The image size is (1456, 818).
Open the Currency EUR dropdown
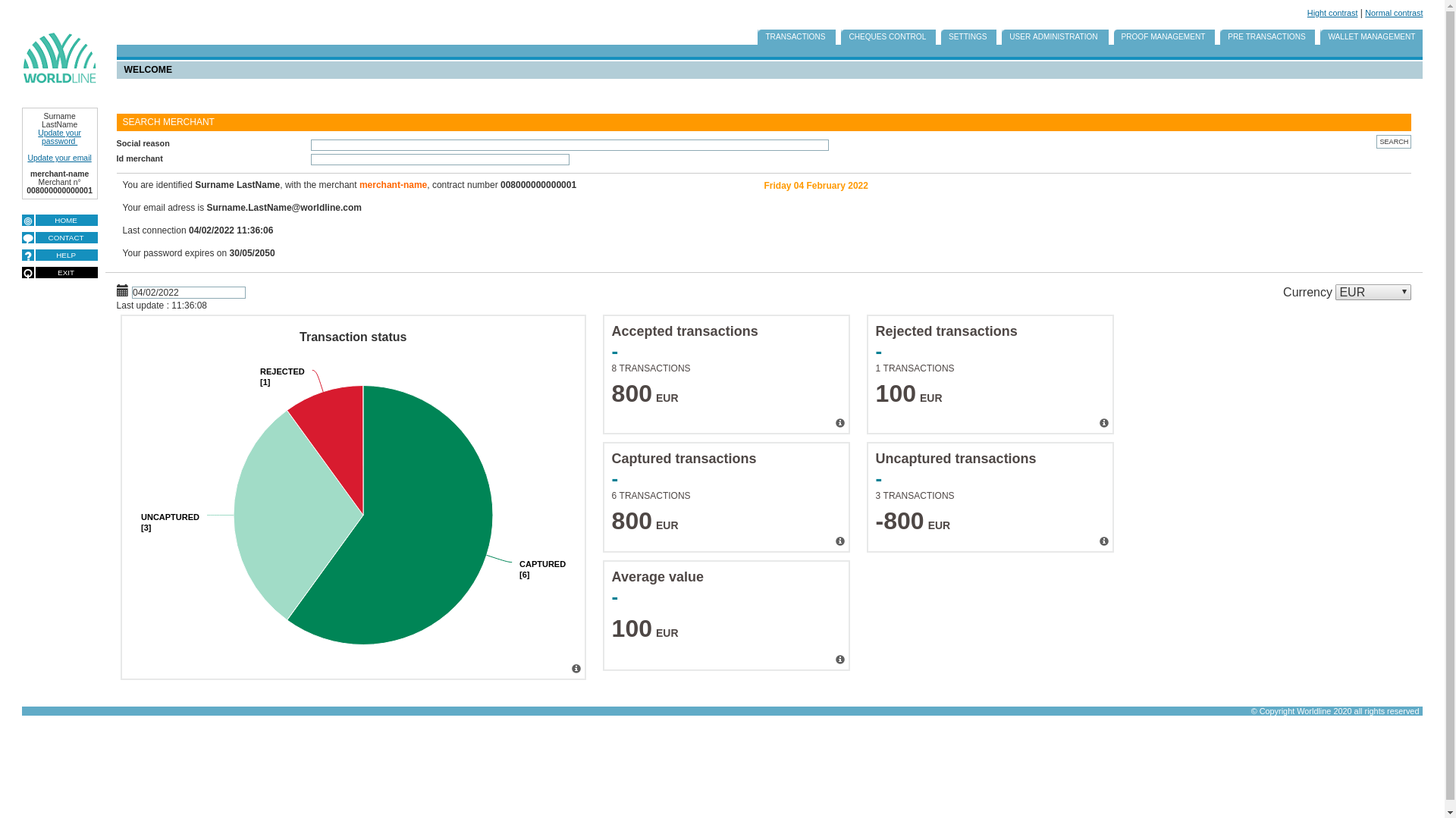1373,292
